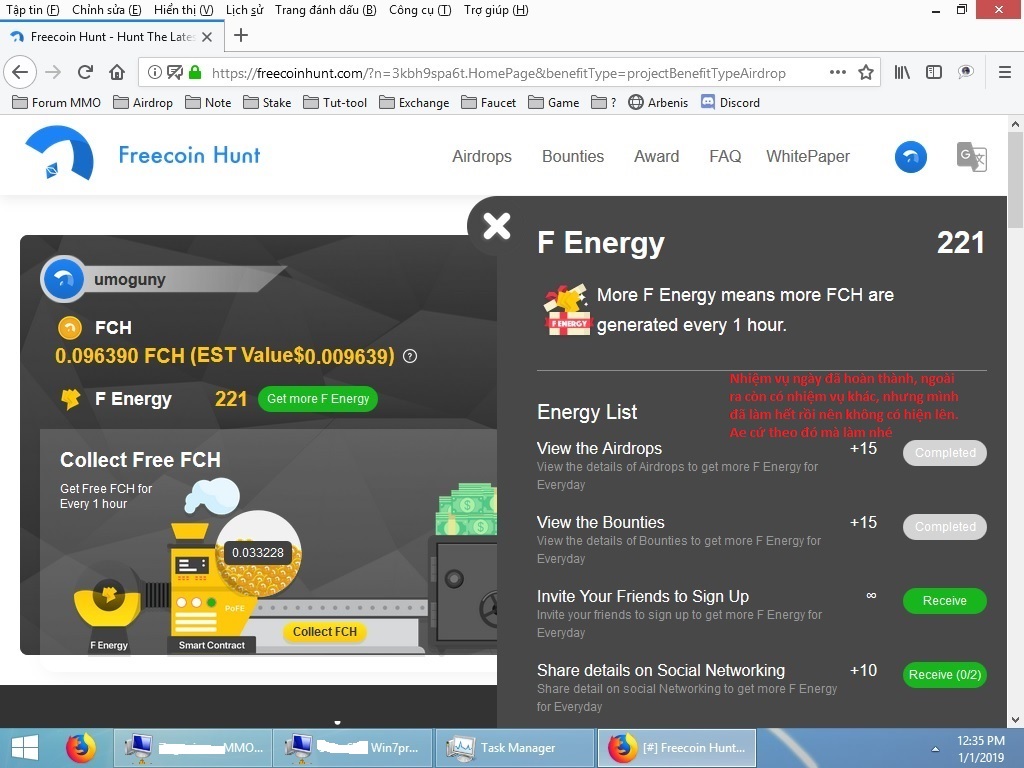Open the Library icon in toolbar
The height and width of the screenshot is (768, 1024).
(902, 72)
